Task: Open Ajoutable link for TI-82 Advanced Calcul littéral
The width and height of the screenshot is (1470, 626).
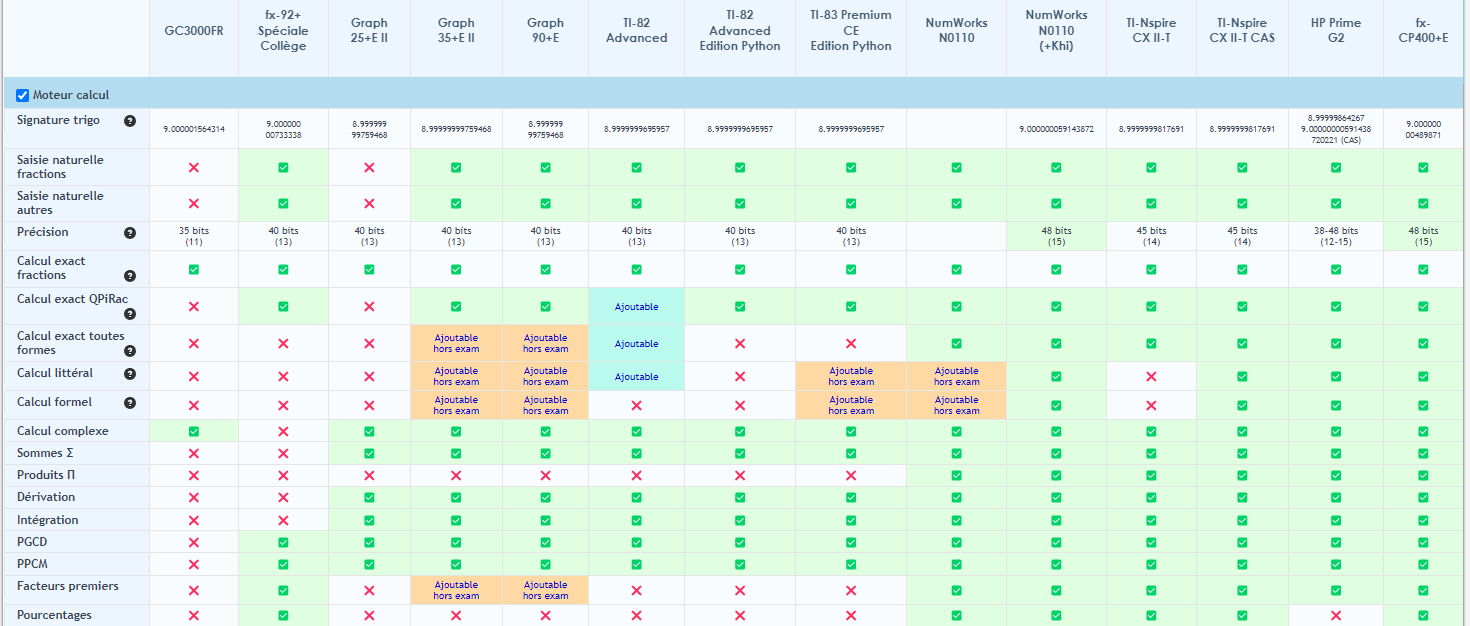Action: coord(637,377)
